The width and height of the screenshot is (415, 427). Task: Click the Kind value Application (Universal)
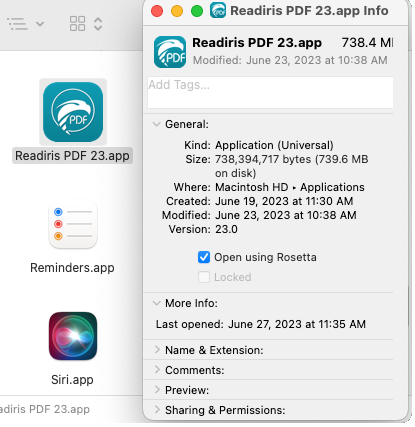[274, 145]
